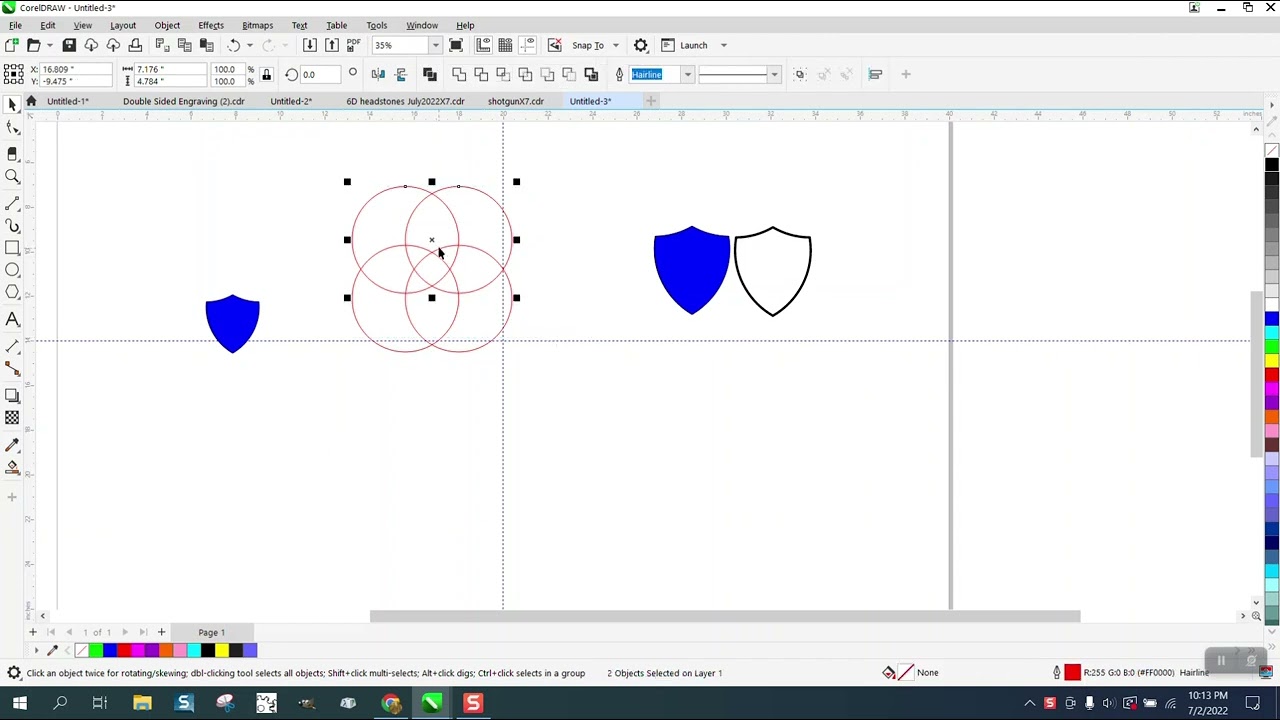Switch to the shotgunX7.cdr tab
1280x720 pixels.
[516, 101]
